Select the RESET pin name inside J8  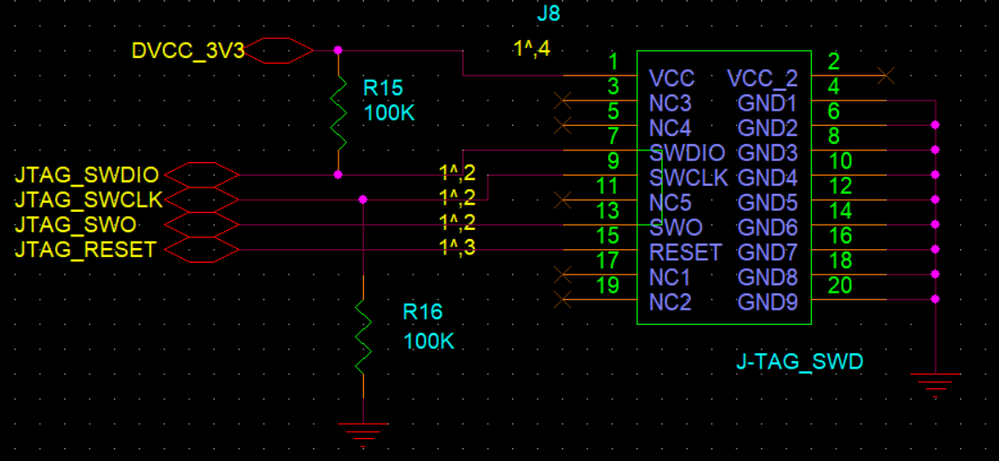[685, 253]
